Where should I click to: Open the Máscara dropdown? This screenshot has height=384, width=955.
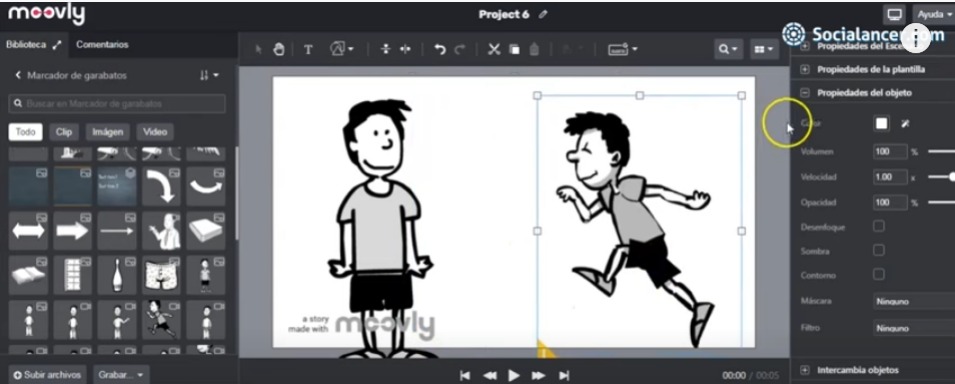[x=914, y=301]
